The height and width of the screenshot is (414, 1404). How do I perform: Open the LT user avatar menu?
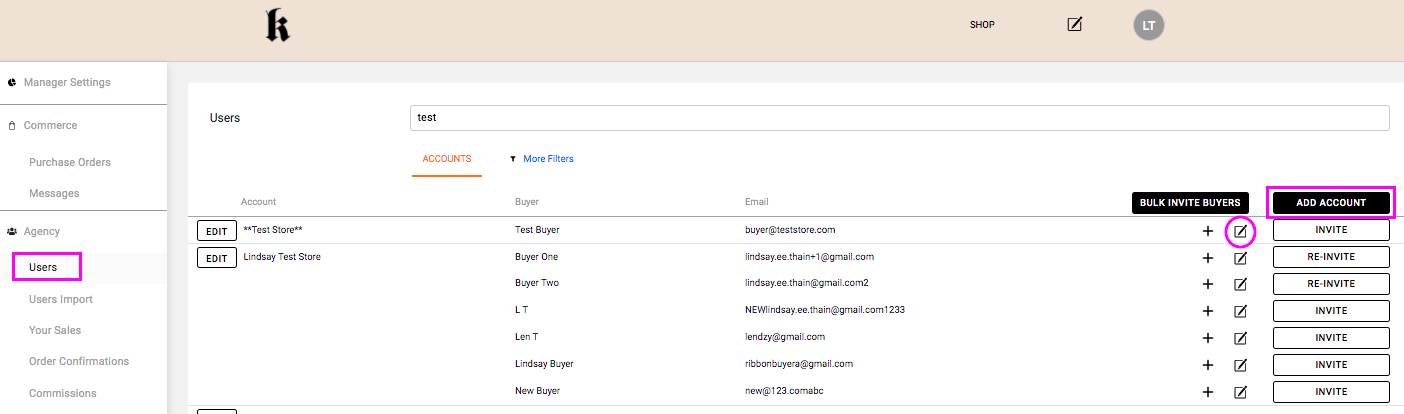(1149, 25)
